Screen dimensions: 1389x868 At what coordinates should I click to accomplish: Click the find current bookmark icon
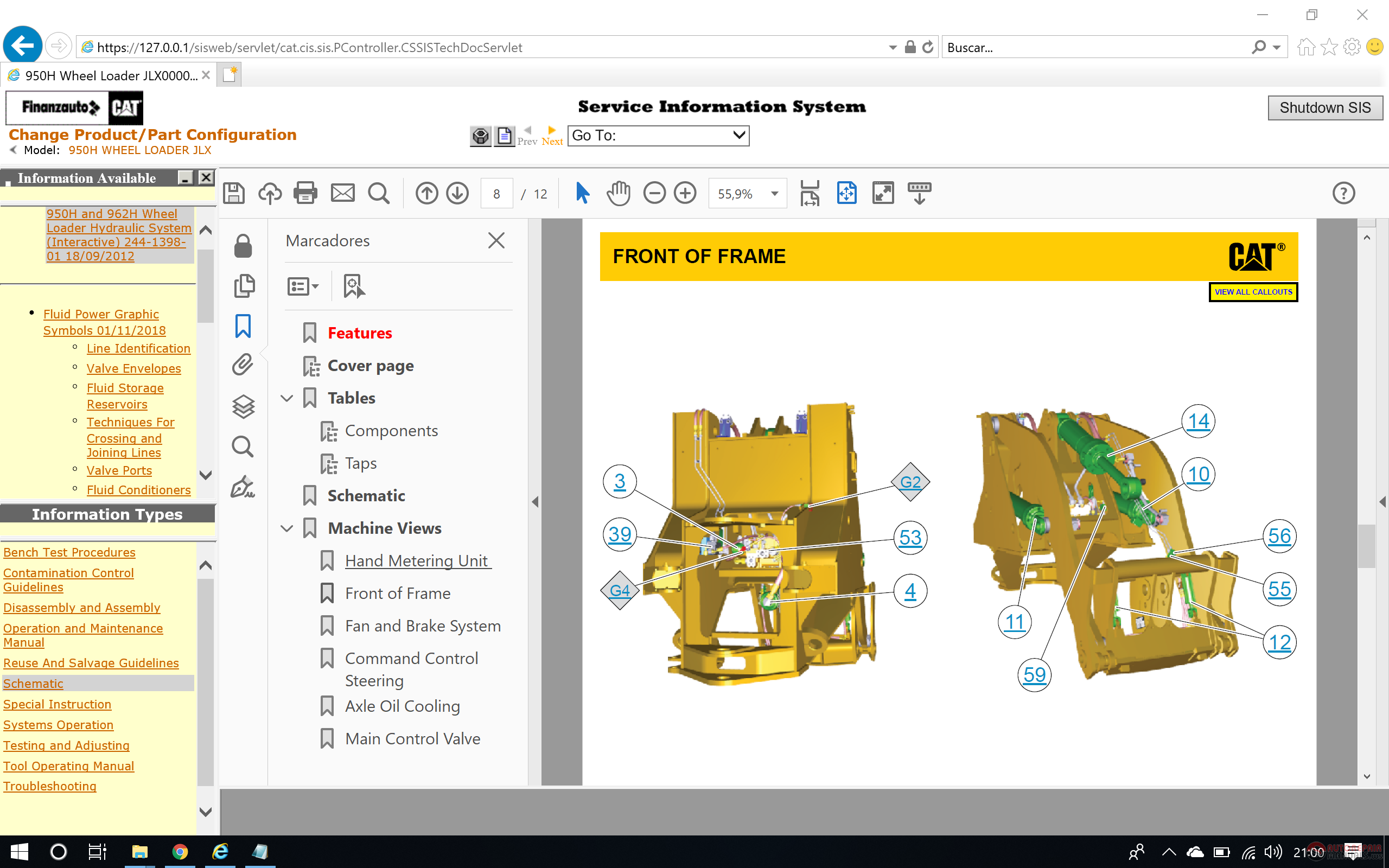point(354,286)
